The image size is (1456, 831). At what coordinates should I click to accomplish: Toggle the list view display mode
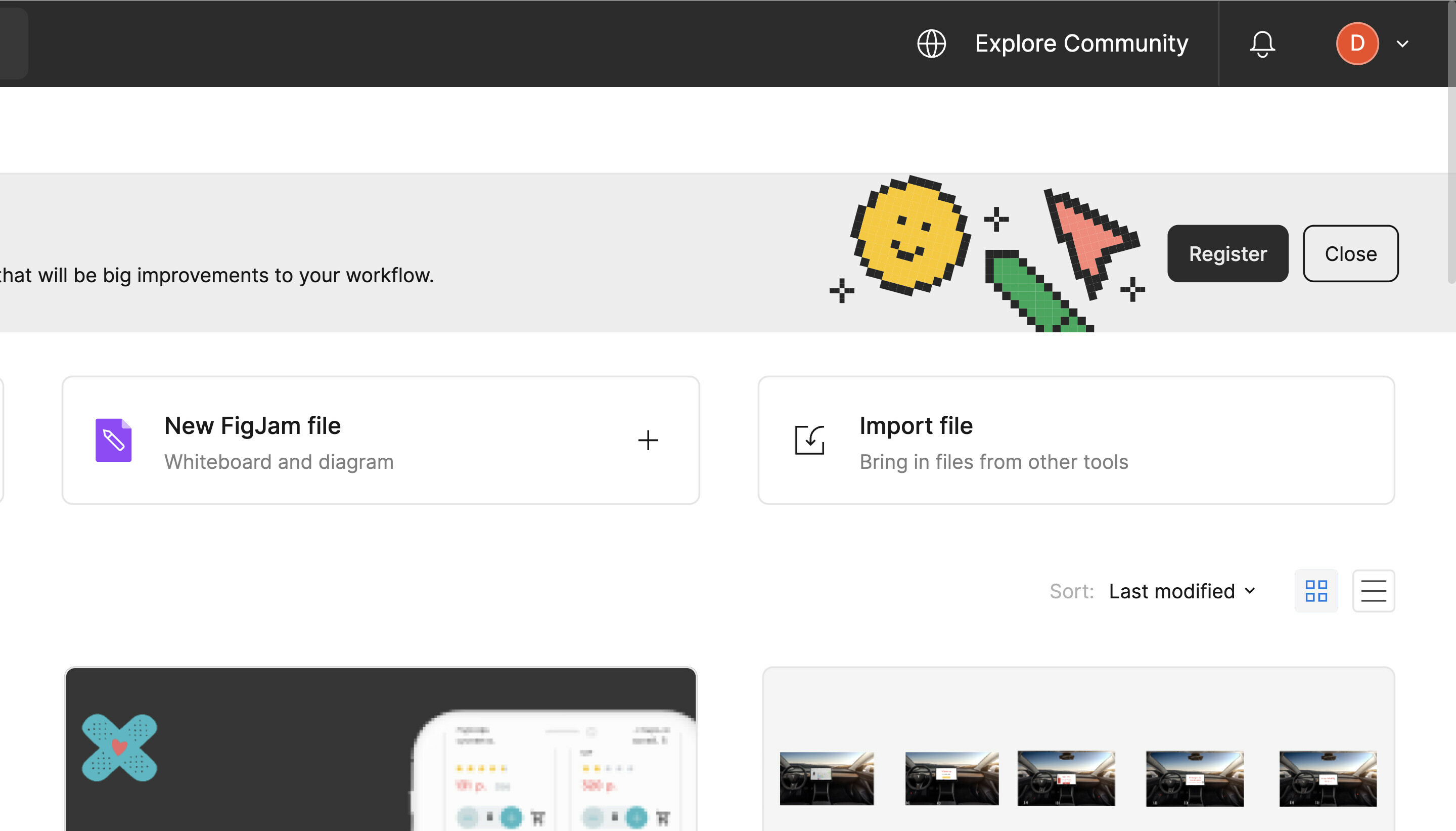[x=1373, y=590]
